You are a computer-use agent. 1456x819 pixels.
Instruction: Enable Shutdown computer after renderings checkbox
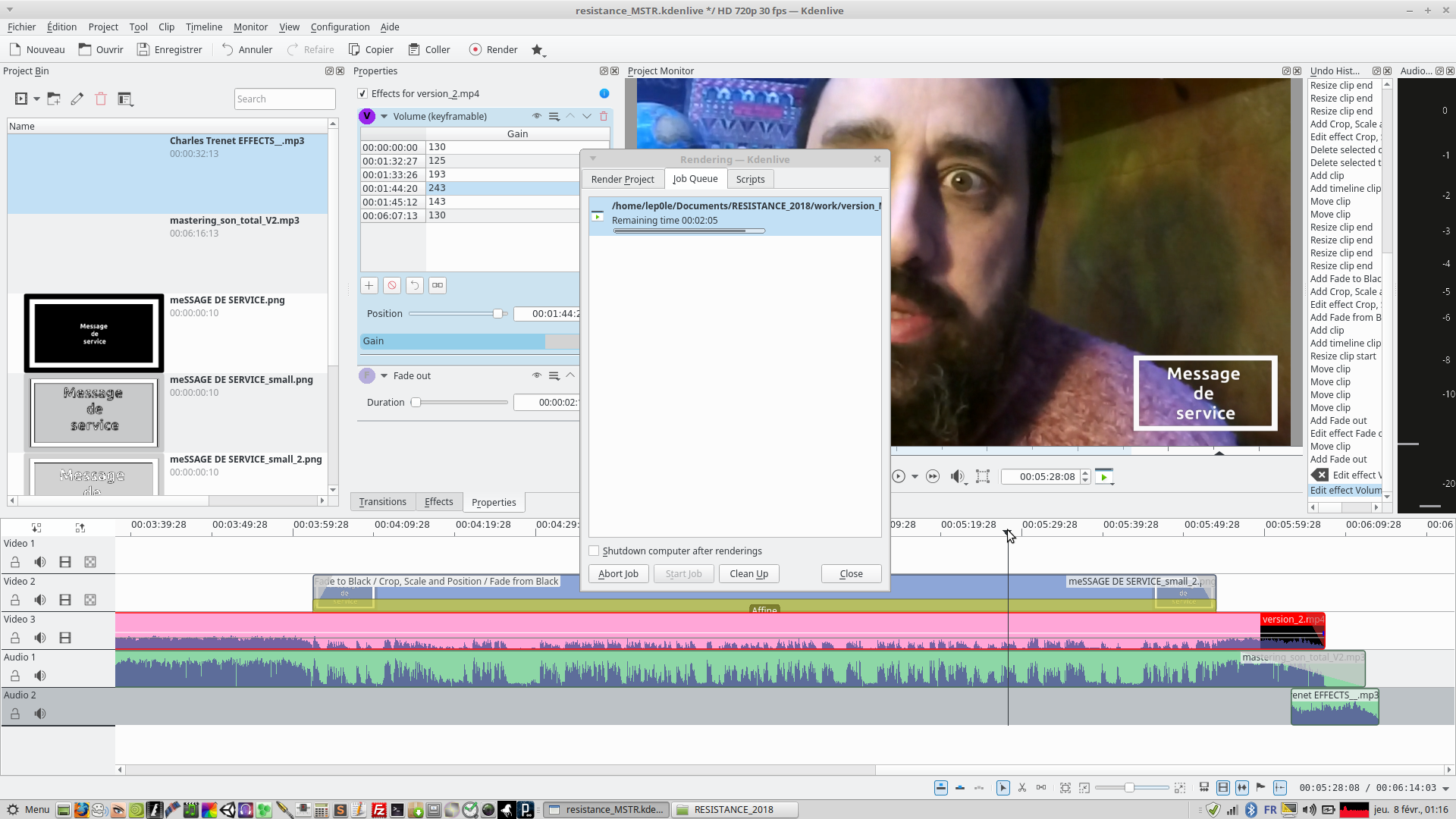tap(595, 551)
